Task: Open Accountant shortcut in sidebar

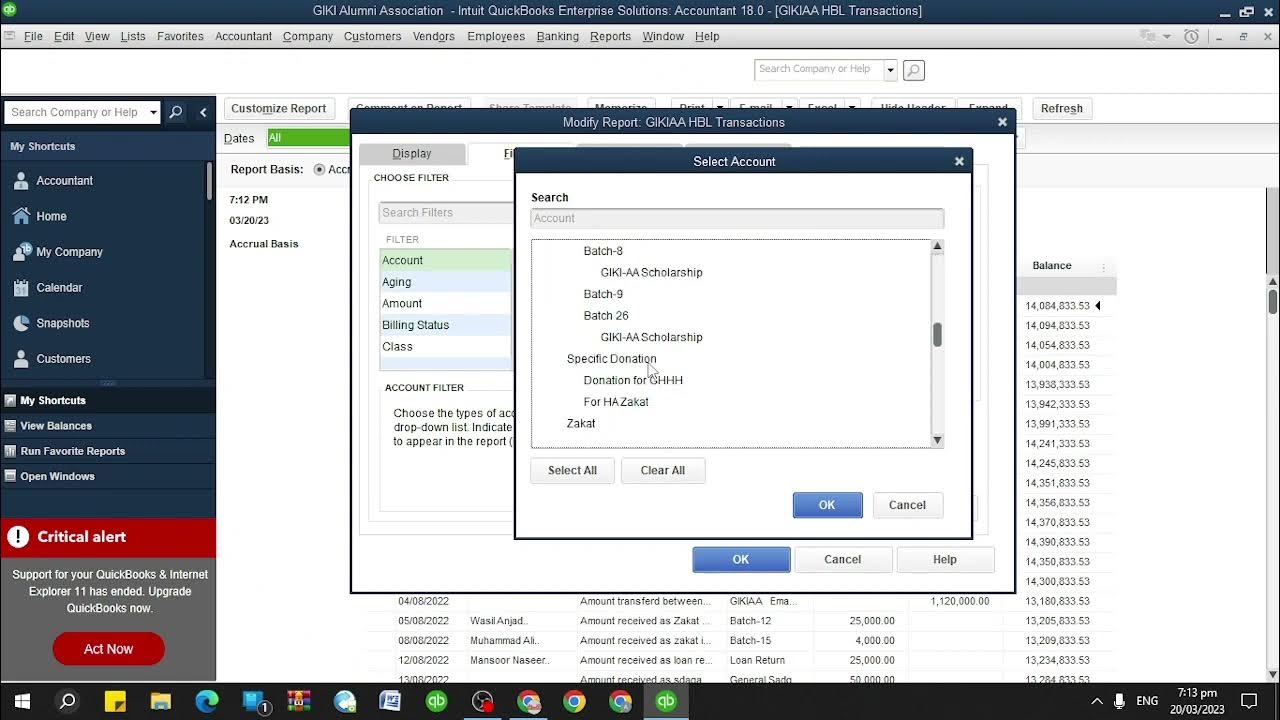Action: pos(64,181)
